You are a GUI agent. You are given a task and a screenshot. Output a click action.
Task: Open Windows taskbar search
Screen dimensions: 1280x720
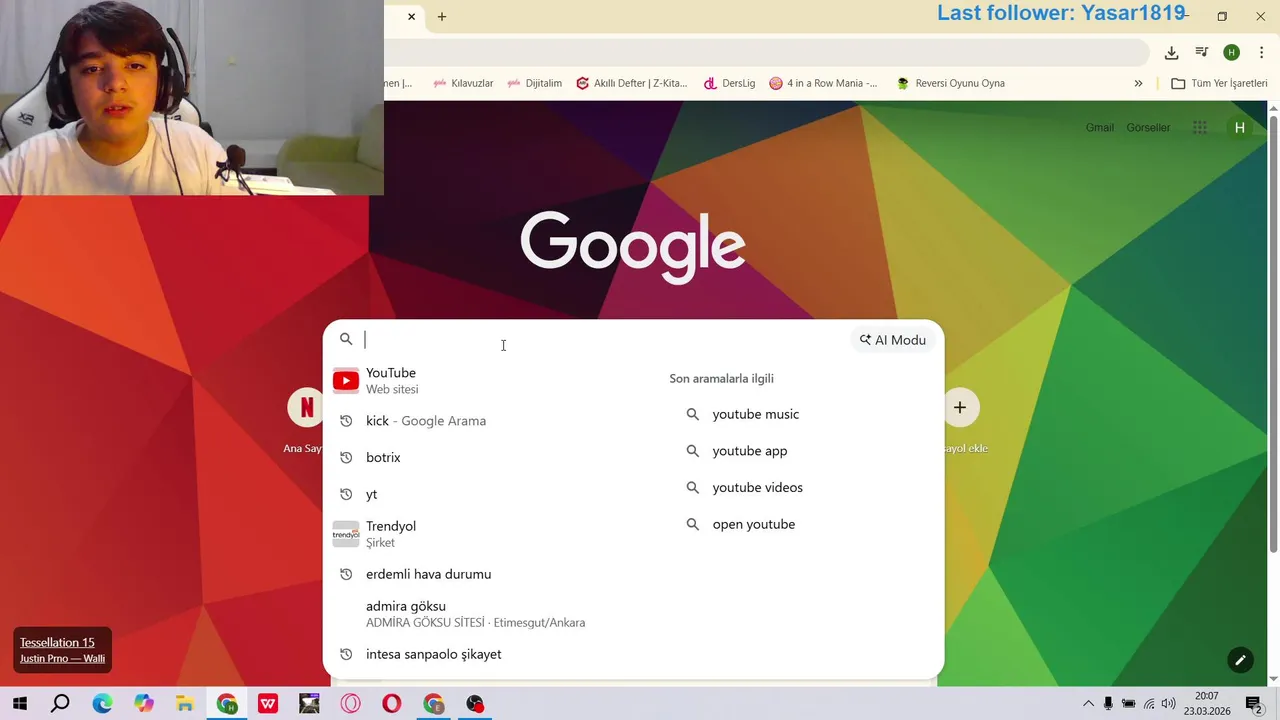coord(60,704)
